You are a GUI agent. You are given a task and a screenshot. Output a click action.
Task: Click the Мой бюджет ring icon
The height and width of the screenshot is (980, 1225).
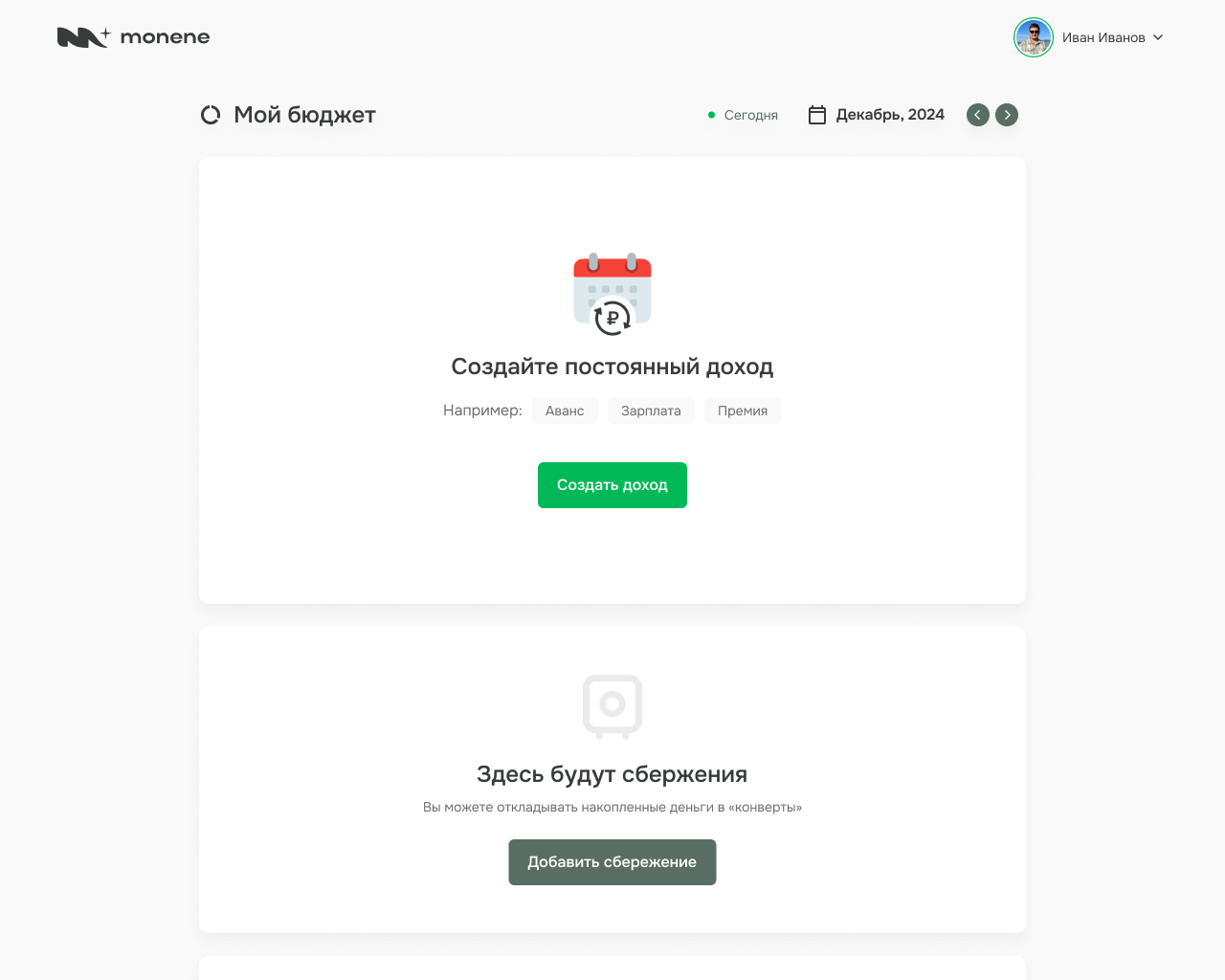point(211,115)
